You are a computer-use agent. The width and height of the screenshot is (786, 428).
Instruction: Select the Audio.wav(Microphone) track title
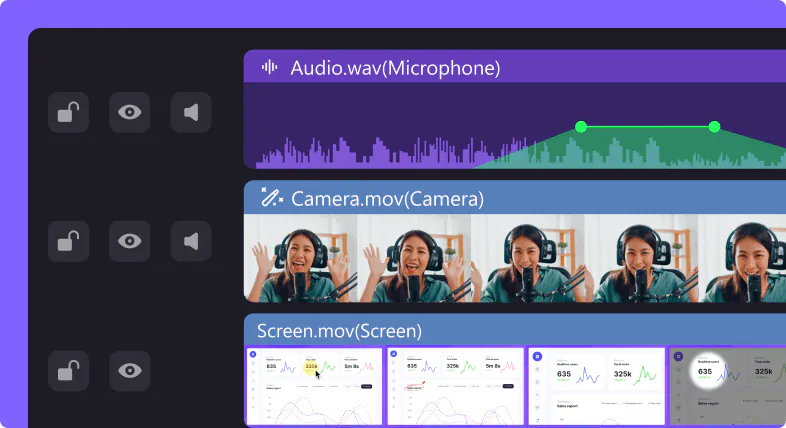395,68
